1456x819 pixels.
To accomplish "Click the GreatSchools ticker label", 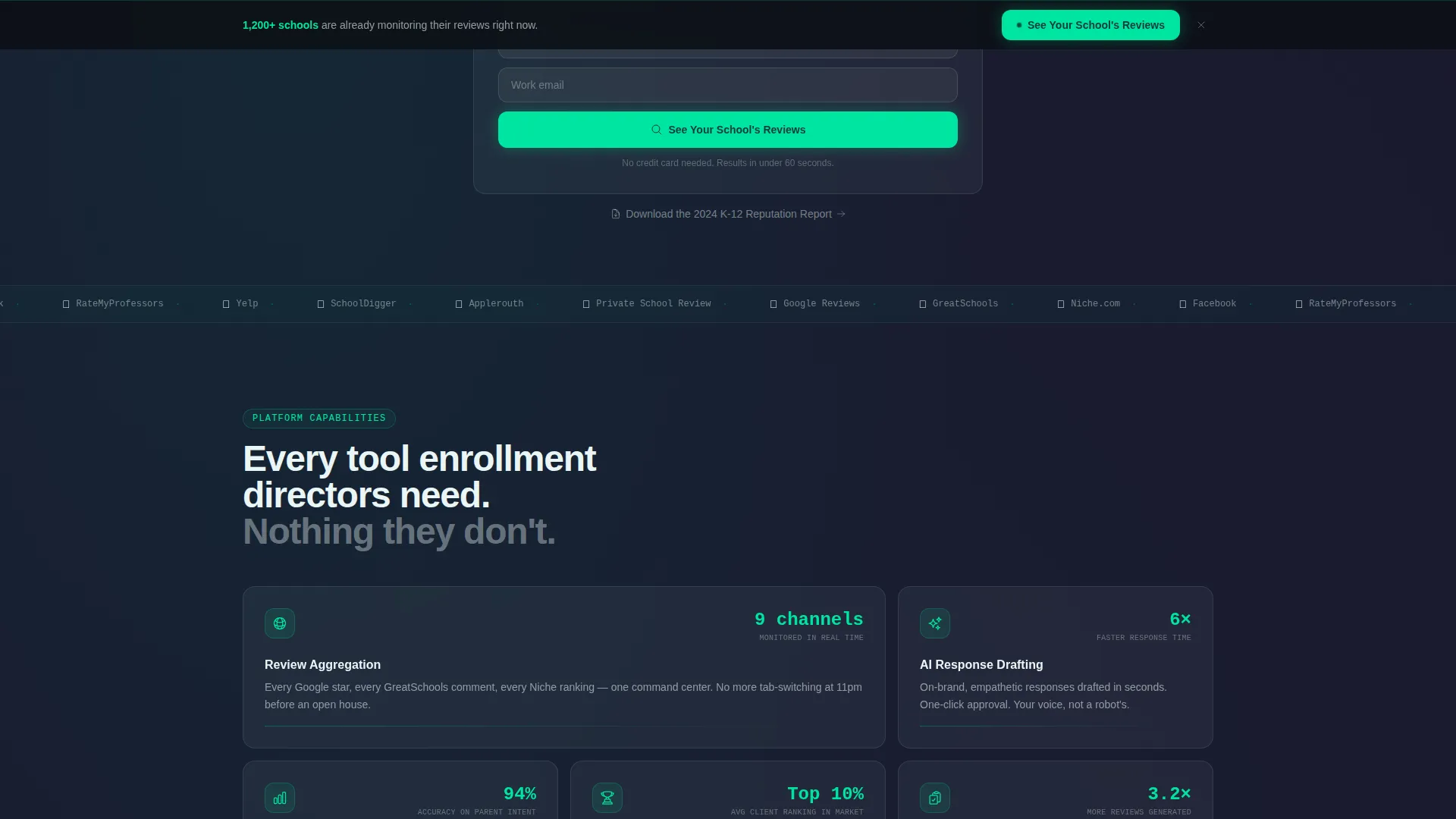I will pyautogui.click(x=965, y=303).
